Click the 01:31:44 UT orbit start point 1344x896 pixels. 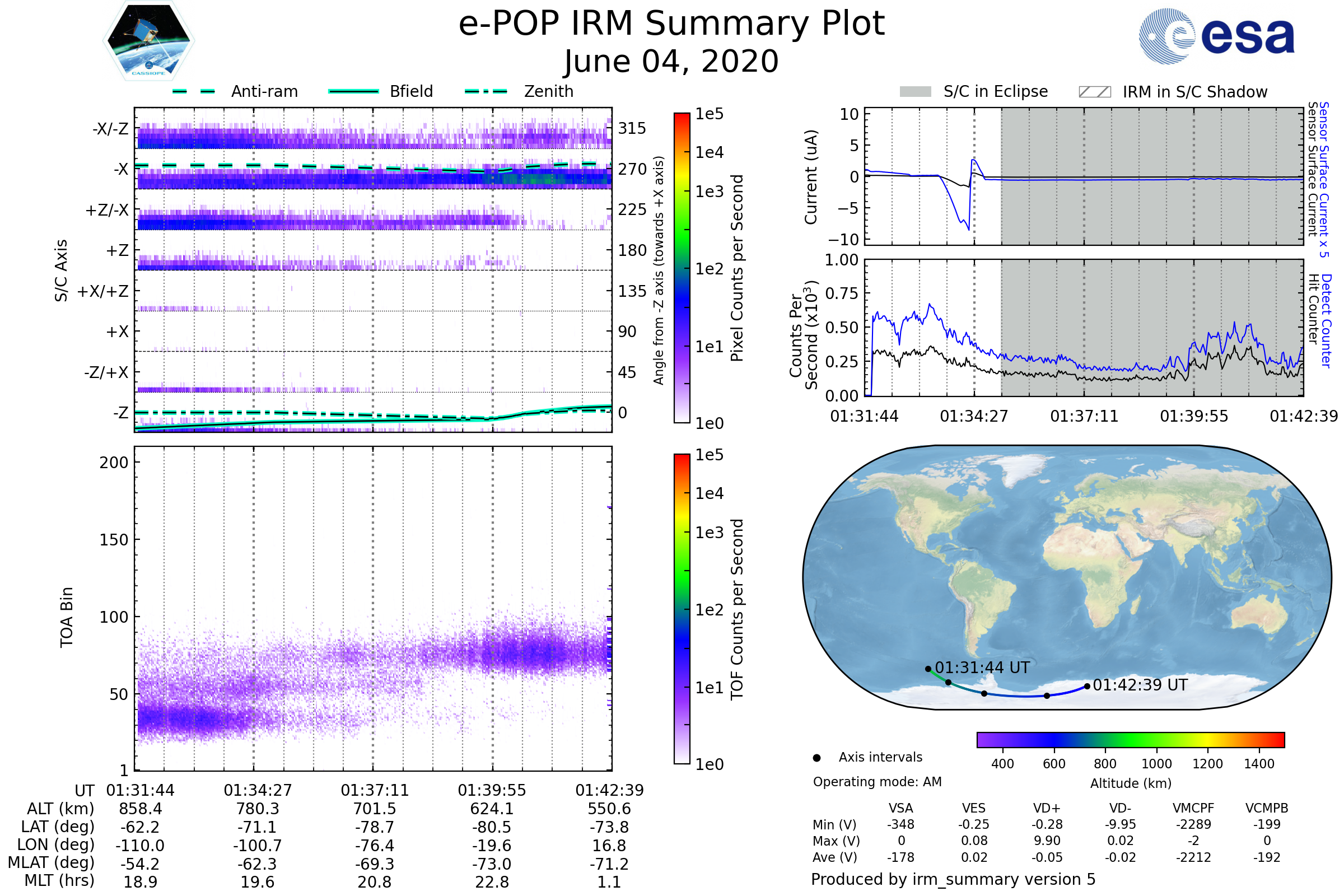point(928,669)
